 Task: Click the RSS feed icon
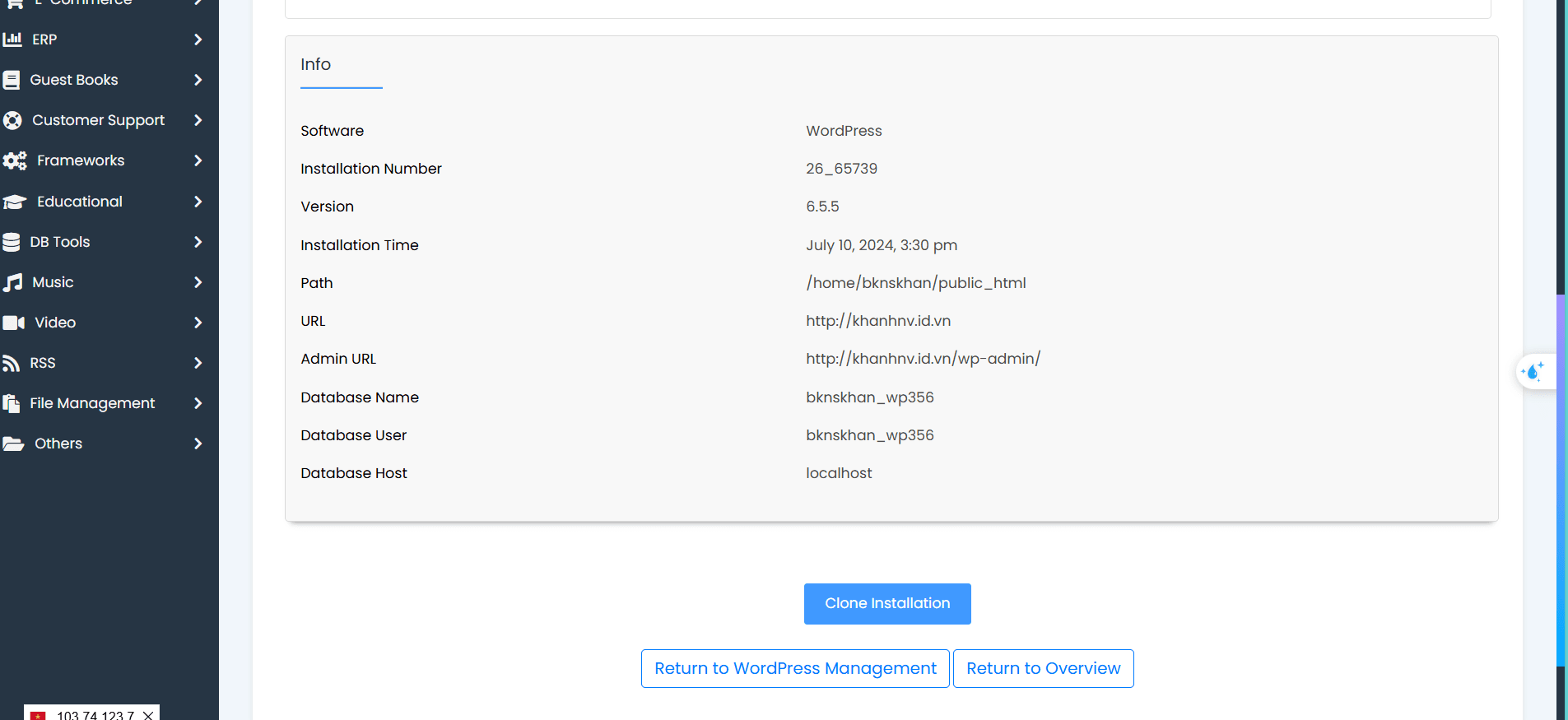(12, 363)
